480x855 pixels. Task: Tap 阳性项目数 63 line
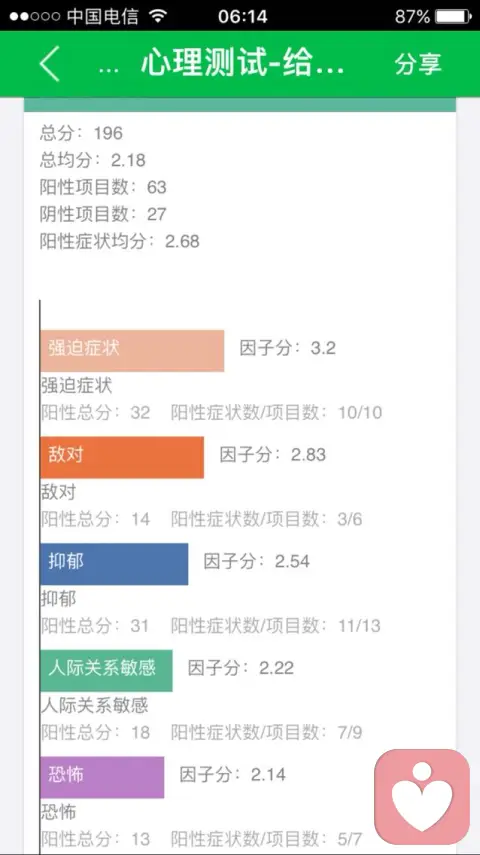pyautogui.click(x=103, y=186)
